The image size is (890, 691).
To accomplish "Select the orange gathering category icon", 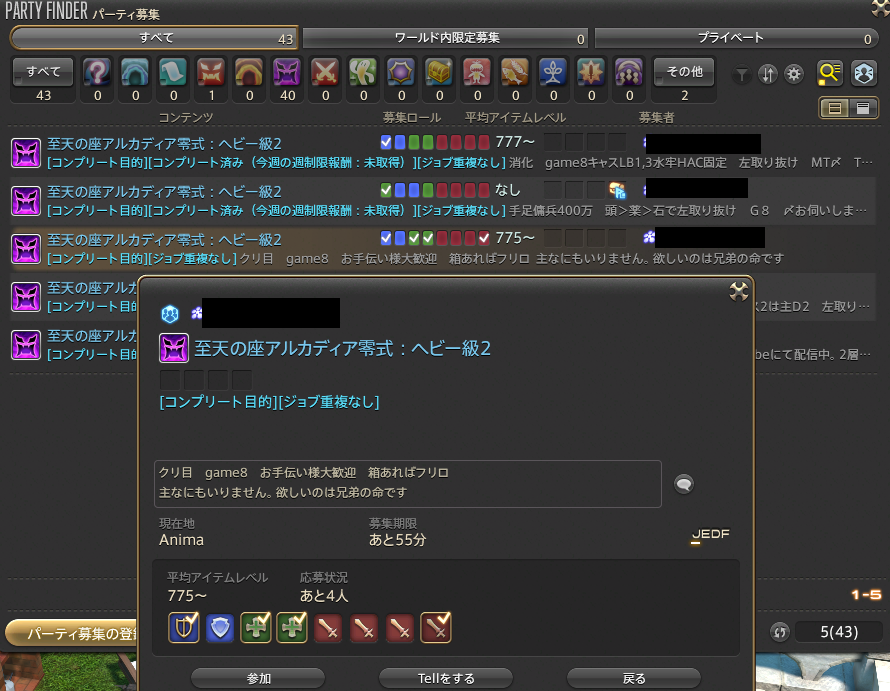I will click(x=515, y=72).
